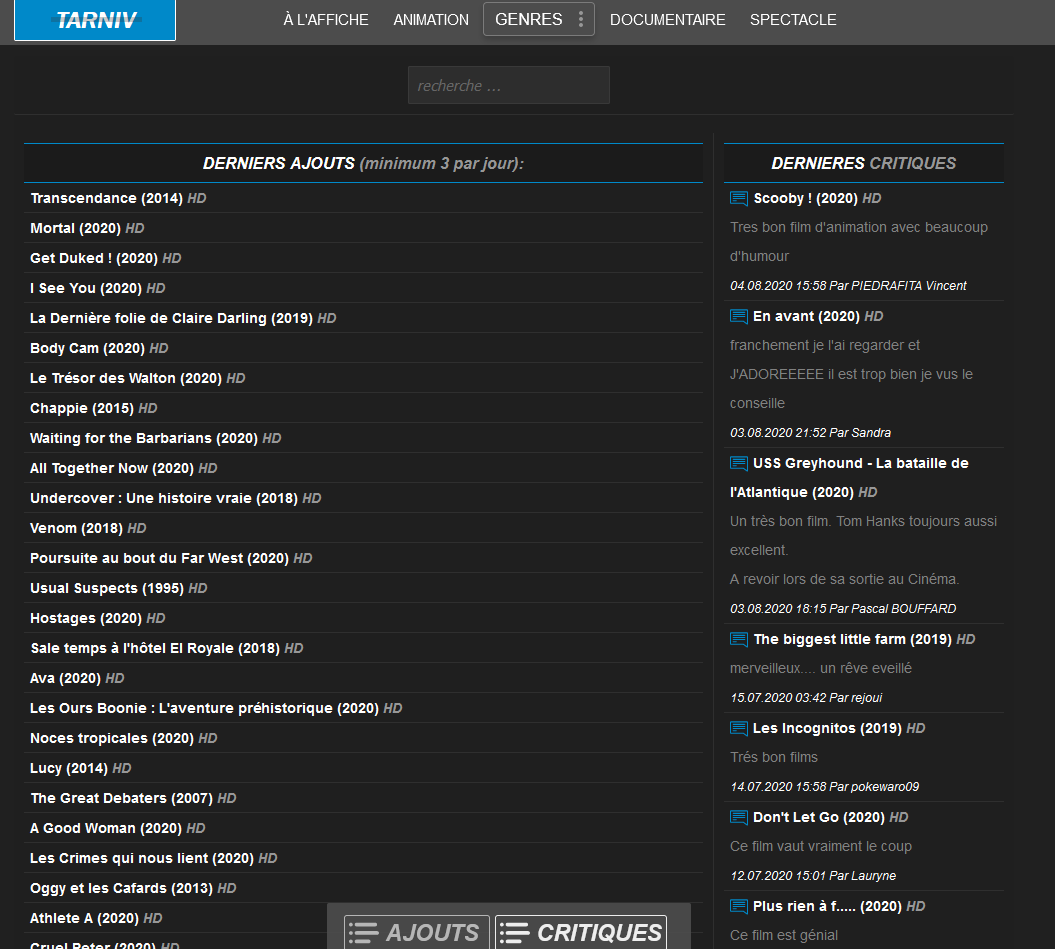The width and height of the screenshot is (1055, 949).
Task: Open the comment icon beside Plus rien à f.....
Action: 739,907
